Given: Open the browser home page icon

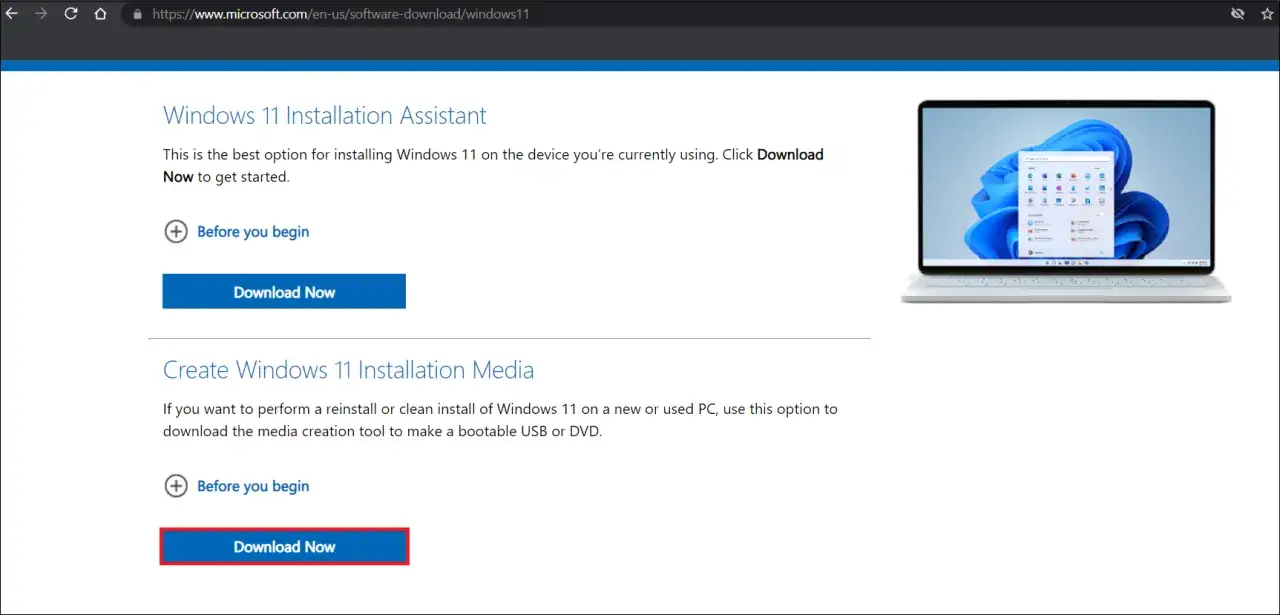Looking at the screenshot, I should (x=100, y=14).
